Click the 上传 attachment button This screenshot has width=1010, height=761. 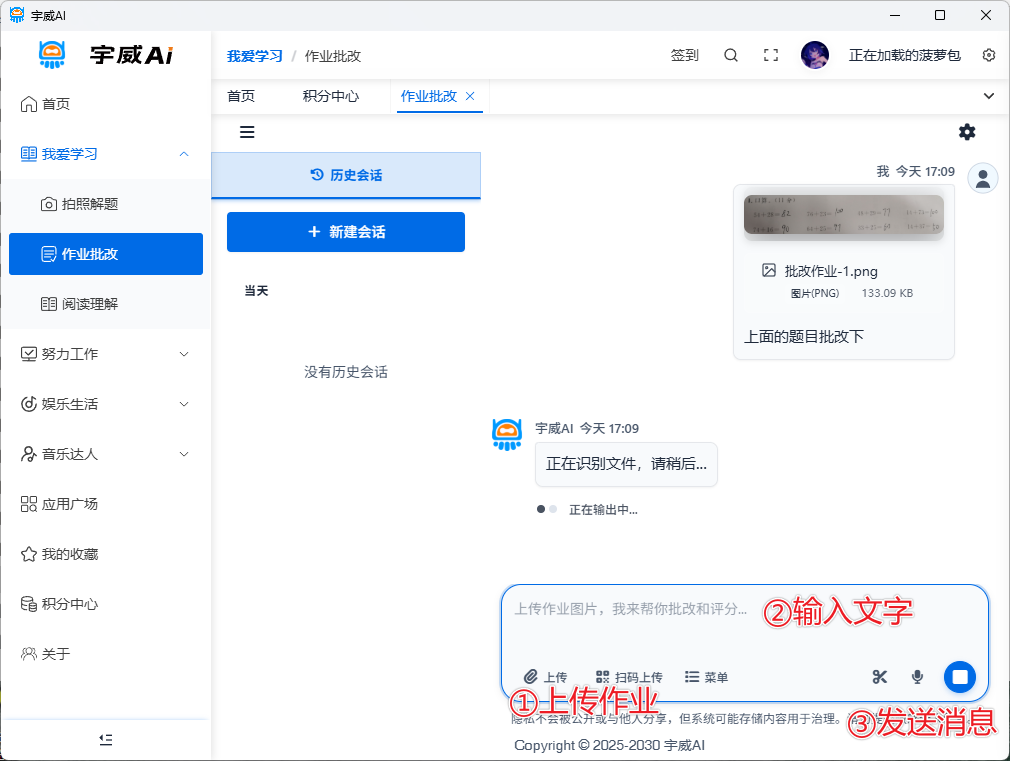pyautogui.click(x=545, y=677)
